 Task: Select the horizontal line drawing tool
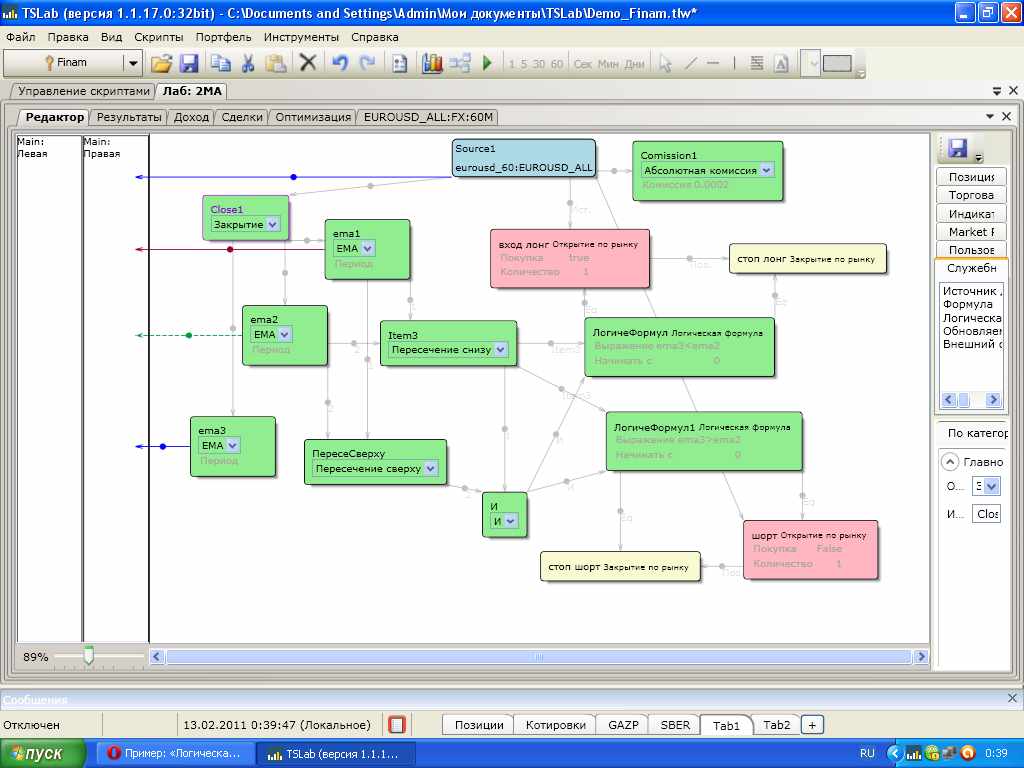pyautogui.click(x=713, y=63)
